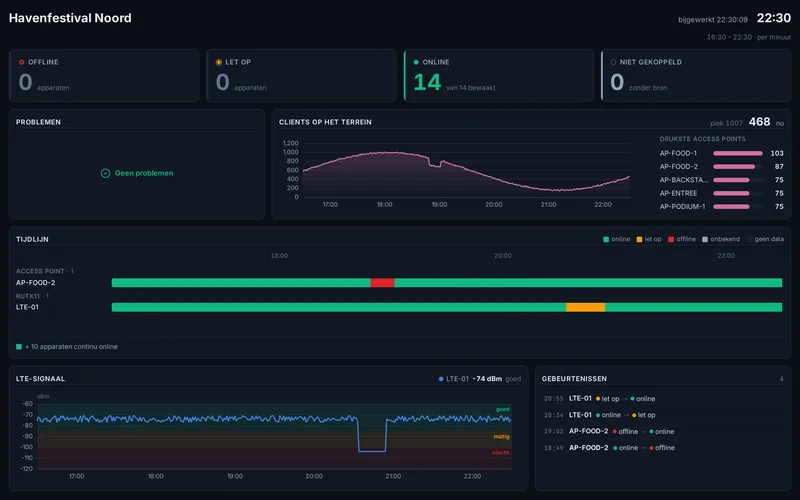This screenshot has width=800, height=500.
Task: Click the ACCESS POINT · 1 group label
Action: coord(45,271)
